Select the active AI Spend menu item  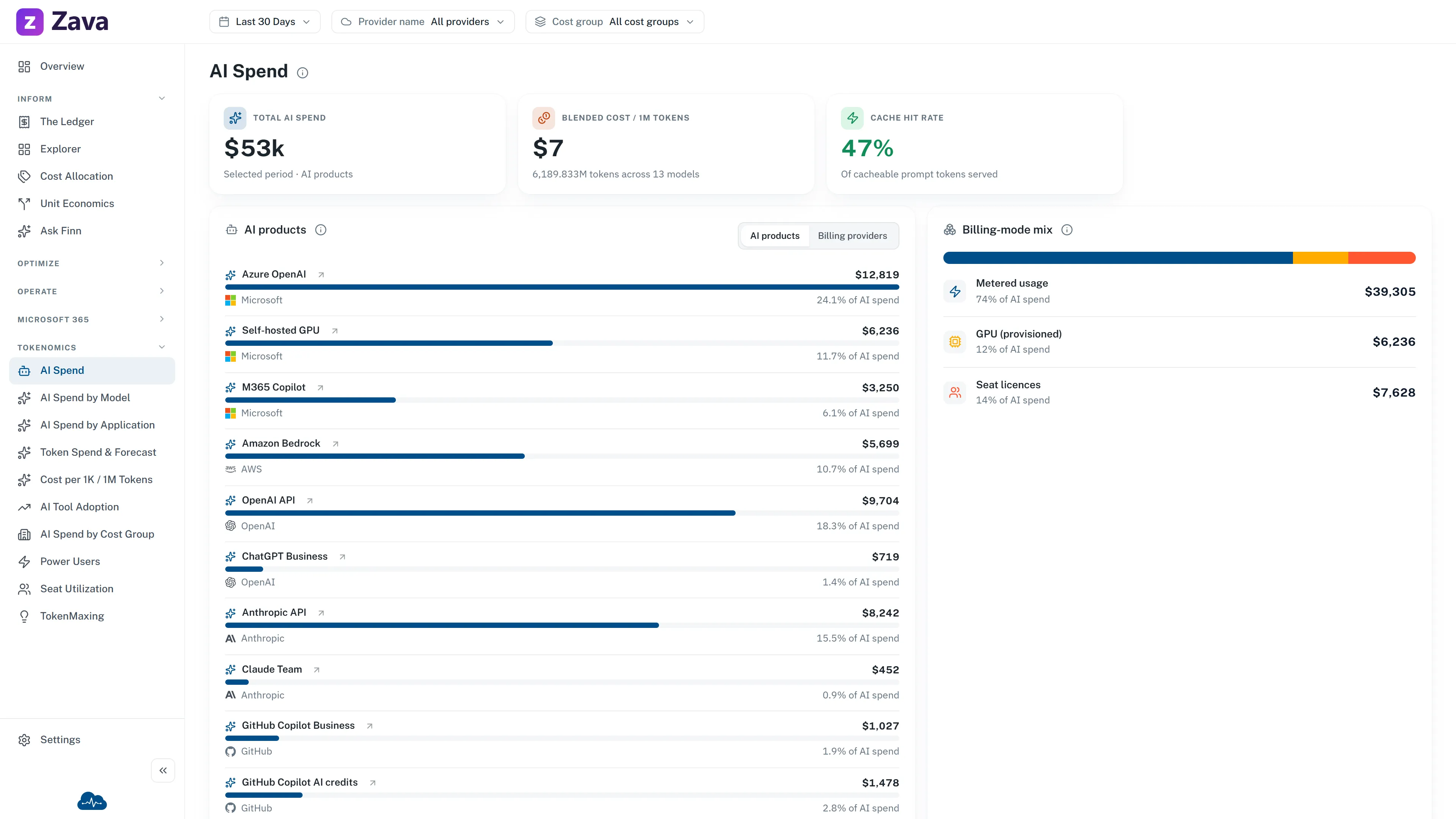(x=92, y=371)
